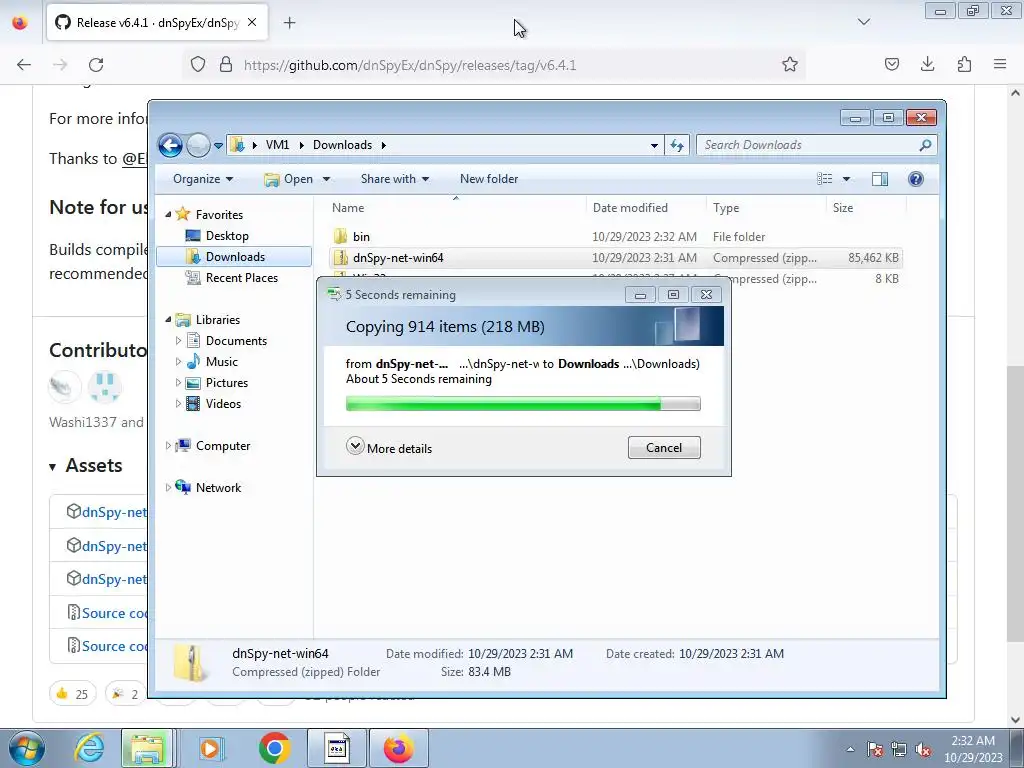Click the Open toolbar button
1024x768 pixels.
289,179
